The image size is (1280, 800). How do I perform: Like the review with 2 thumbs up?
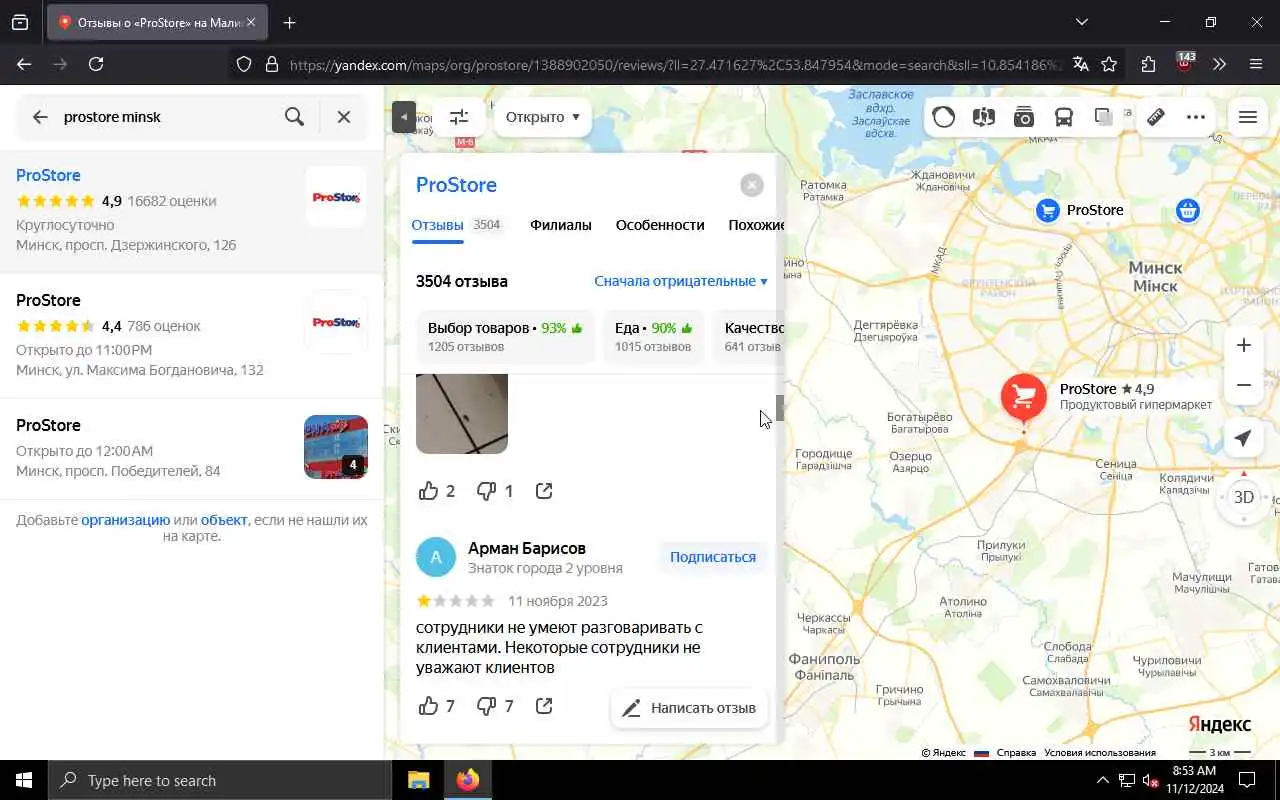pyautogui.click(x=437, y=491)
